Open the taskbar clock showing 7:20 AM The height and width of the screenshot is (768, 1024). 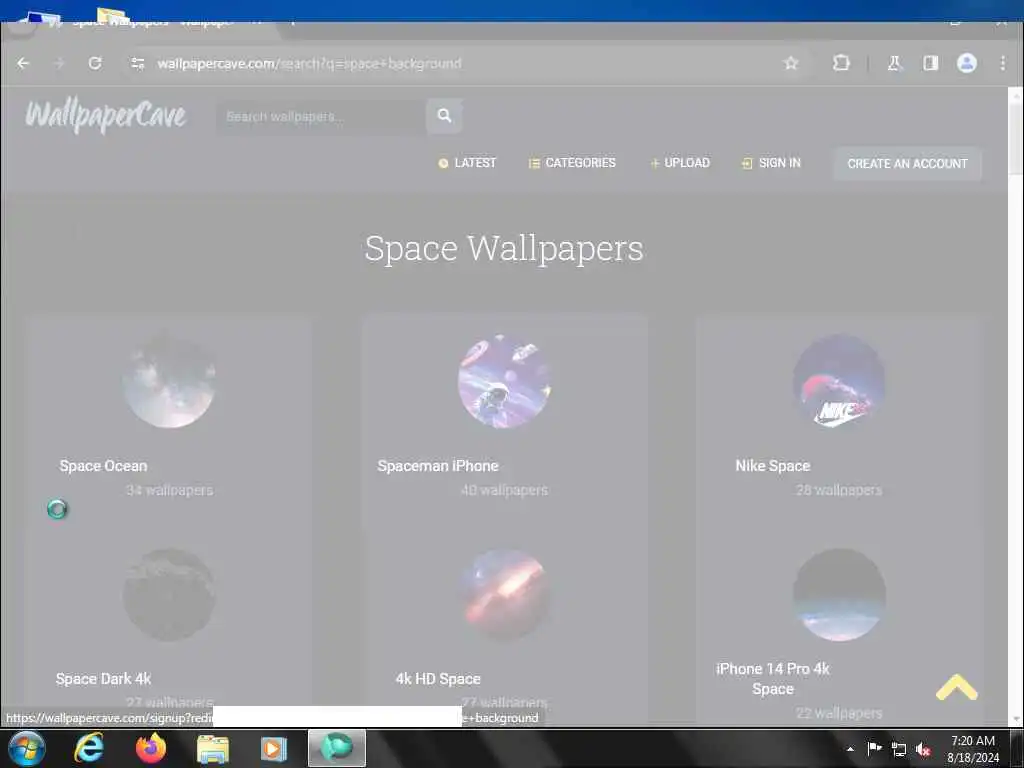point(973,749)
